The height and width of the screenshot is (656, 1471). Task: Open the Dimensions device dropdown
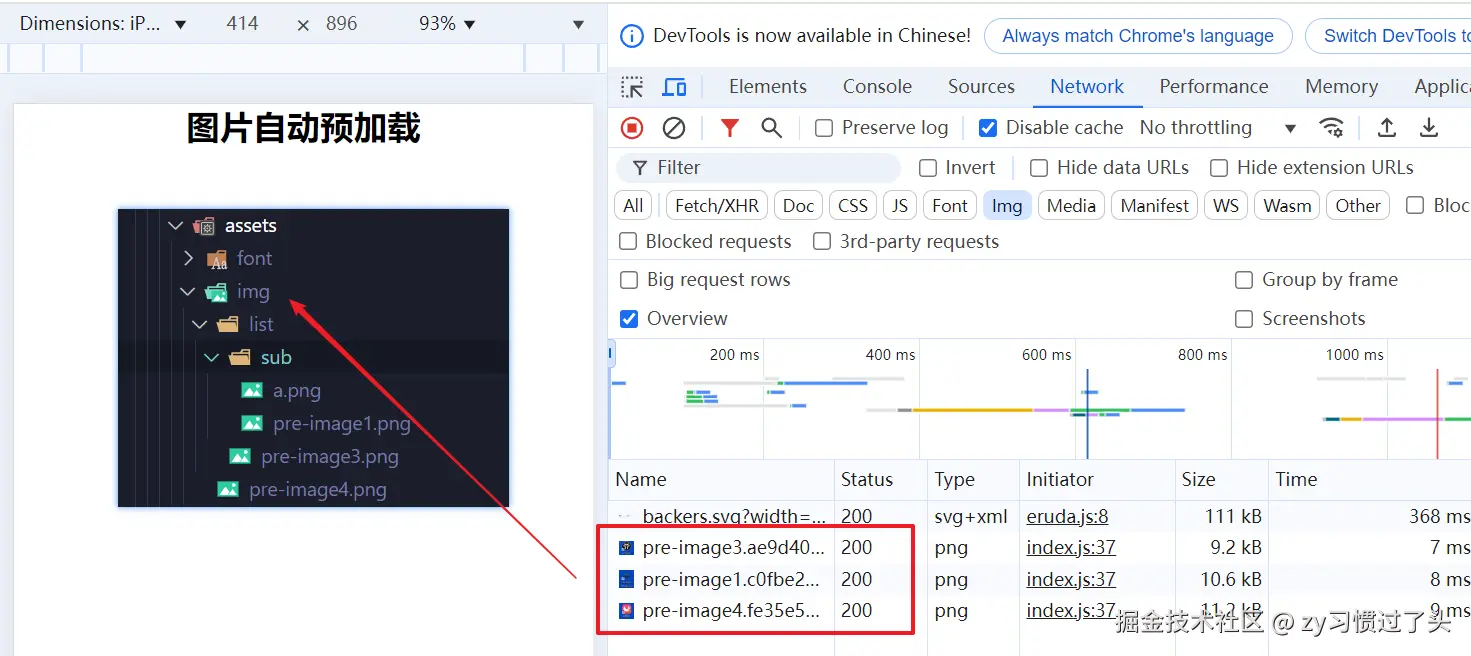(x=103, y=24)
